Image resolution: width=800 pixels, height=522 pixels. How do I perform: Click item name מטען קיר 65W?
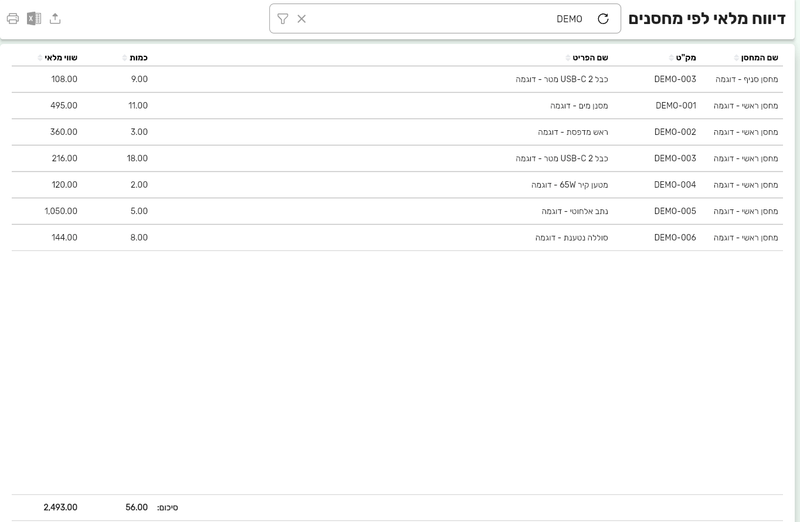click(x=569, y=185)
